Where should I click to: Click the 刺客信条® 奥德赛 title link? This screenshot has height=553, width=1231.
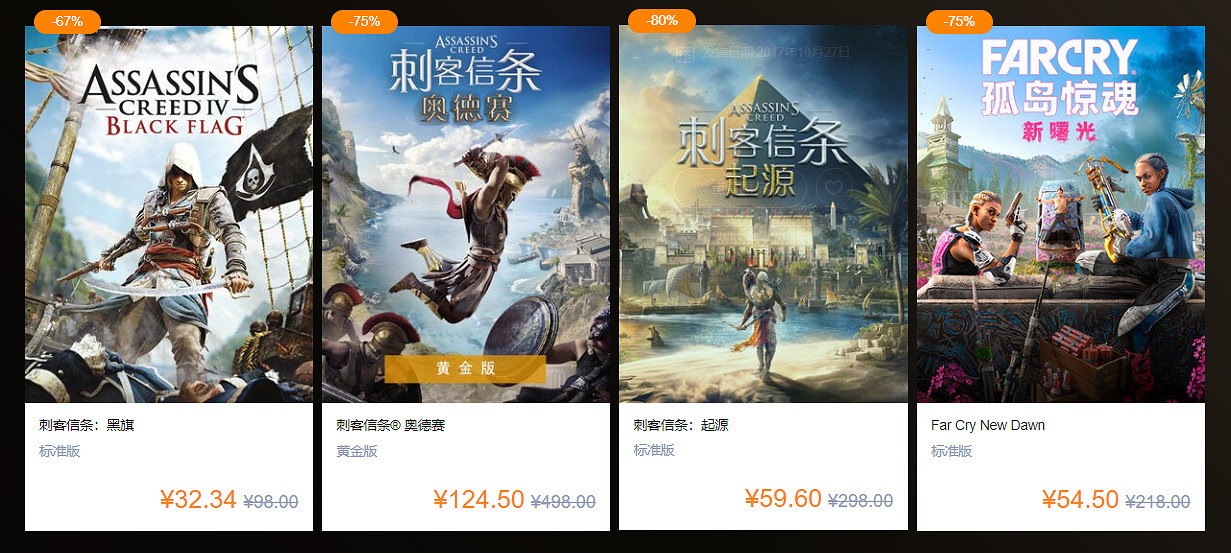click(x=391, y=425)
